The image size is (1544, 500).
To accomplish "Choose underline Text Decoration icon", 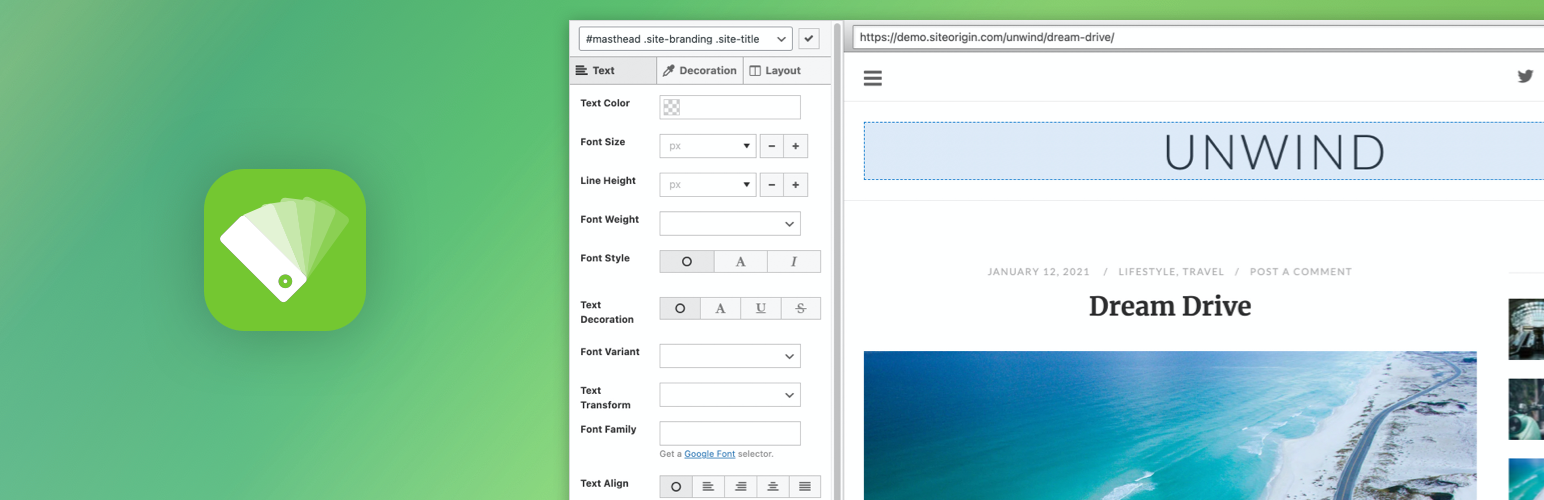I will point(761,309).
